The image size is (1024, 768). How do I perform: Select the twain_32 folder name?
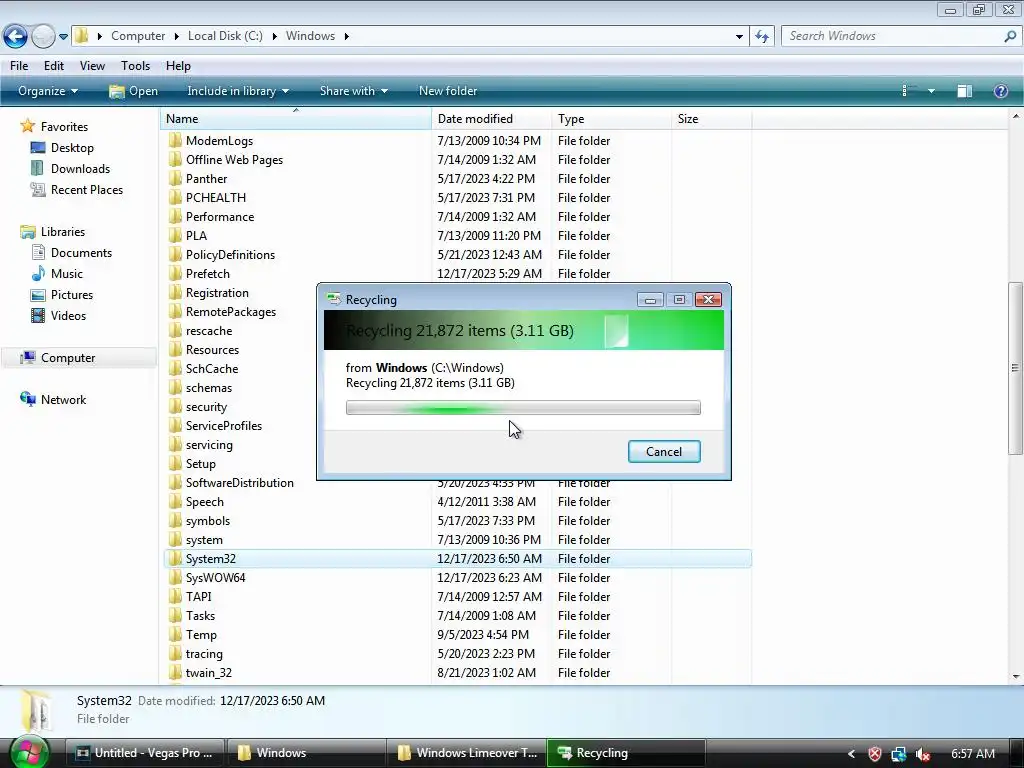click(209, 672)
